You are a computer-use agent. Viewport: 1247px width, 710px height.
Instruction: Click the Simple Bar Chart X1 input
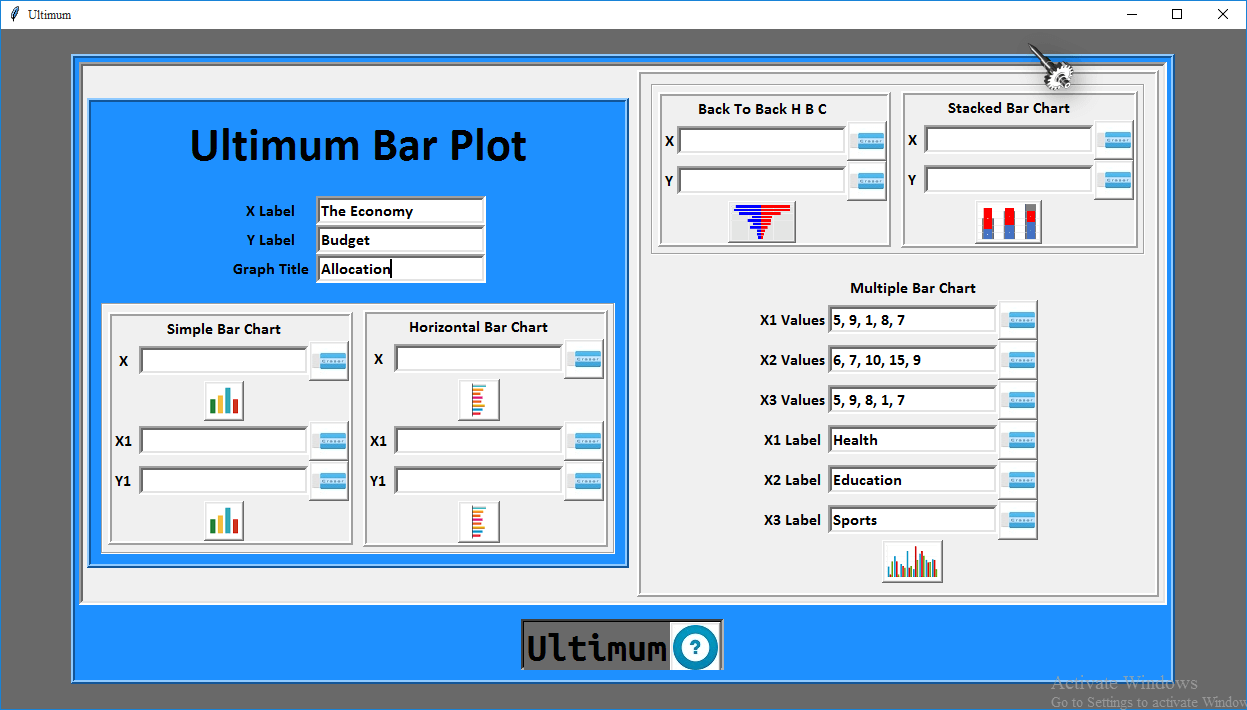click(x=224, y=441)
